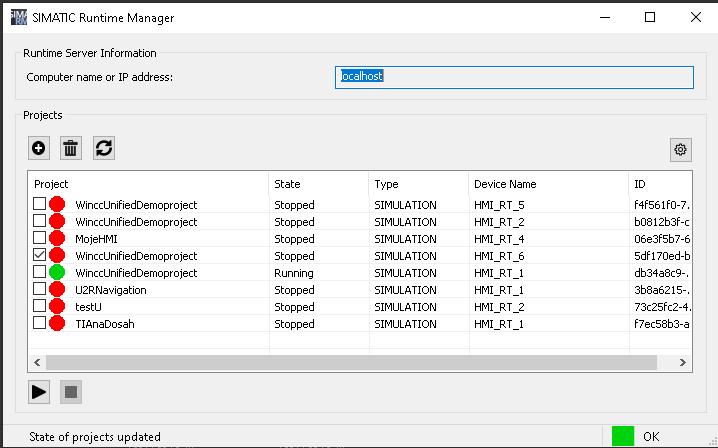Click the horizontal scrollbar left arrow
Image resolution: width=718 pixels, height=448 pixels.
pyautogui.click(x=37, y=363)
